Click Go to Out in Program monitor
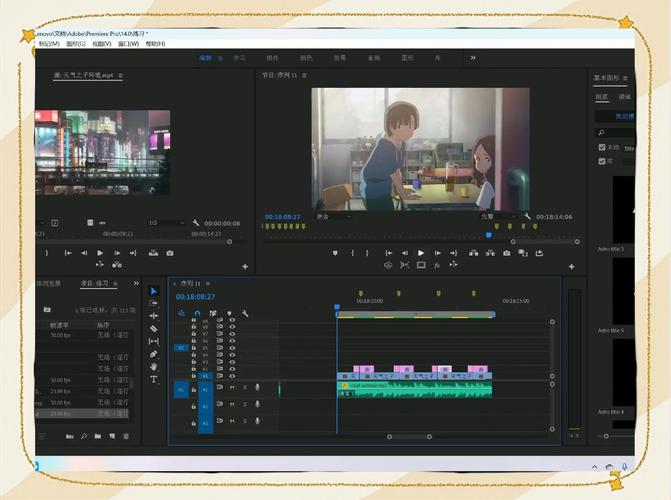The image size is (671, 500). [454, 253]
